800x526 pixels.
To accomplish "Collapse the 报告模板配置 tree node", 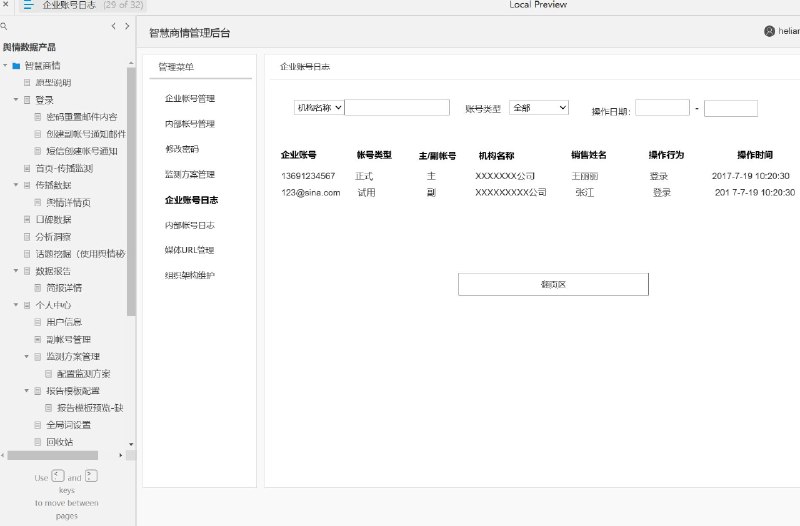I will pyautogui.click(x=27, y=390).
